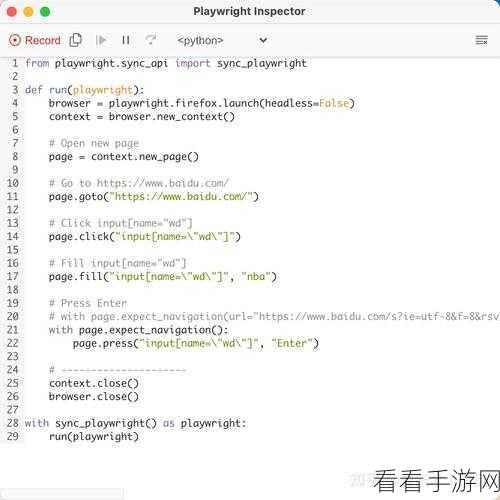Close the Playwright Inspector window
Image resolution: width=500 pixels, height=500 pixels.
pyautogui.click(x=12, y=12)
